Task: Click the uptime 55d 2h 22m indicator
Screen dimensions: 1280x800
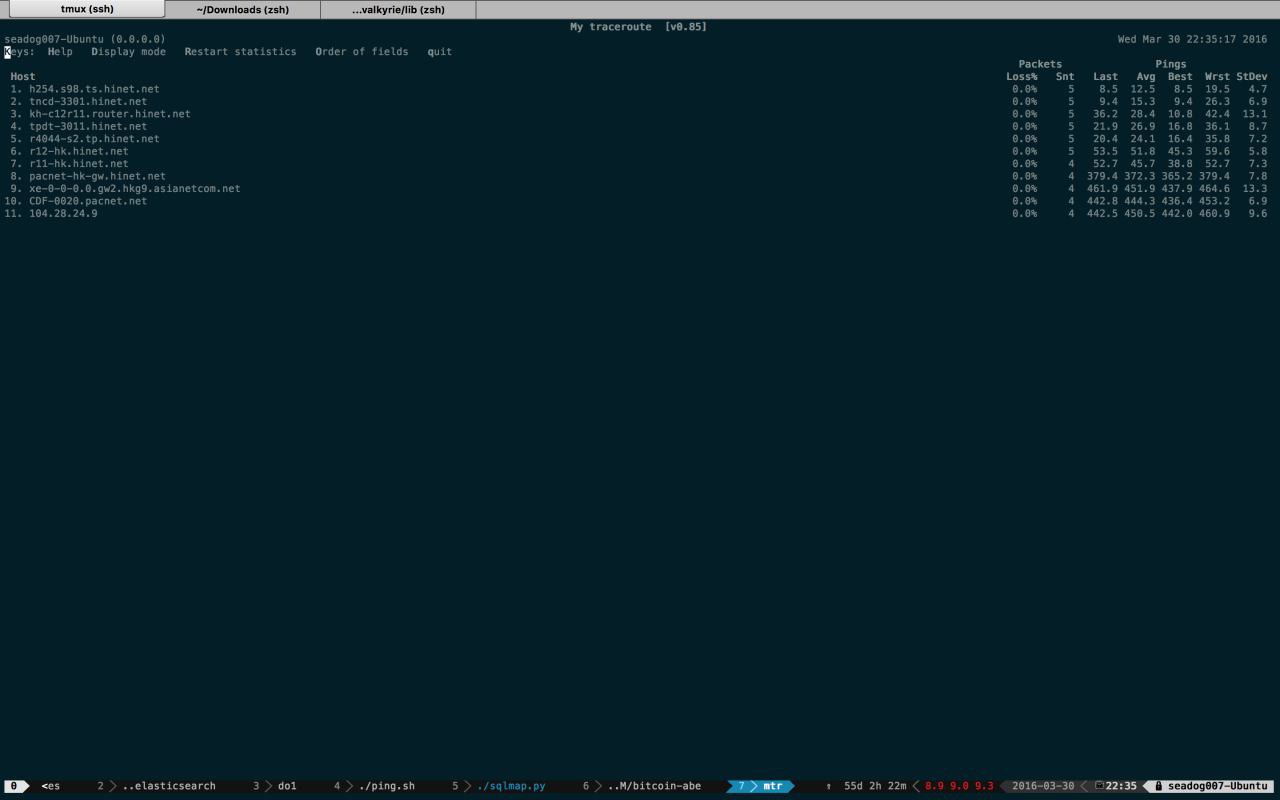Action: [875, 786]
